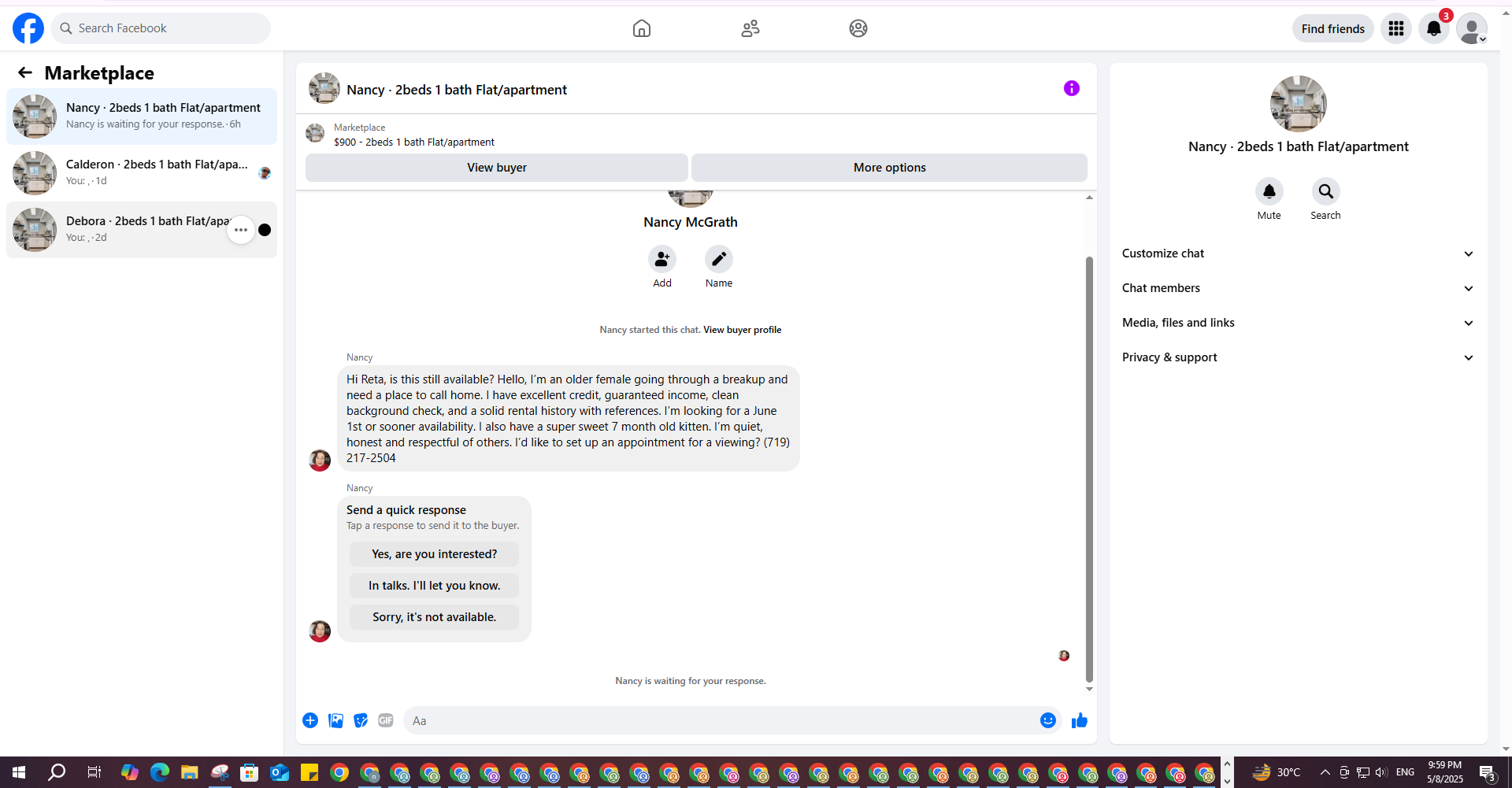Click chat scrollbar up arrow
Image resolution: width=1512 pixels, height=788 pixels.
click(1090, 198)
